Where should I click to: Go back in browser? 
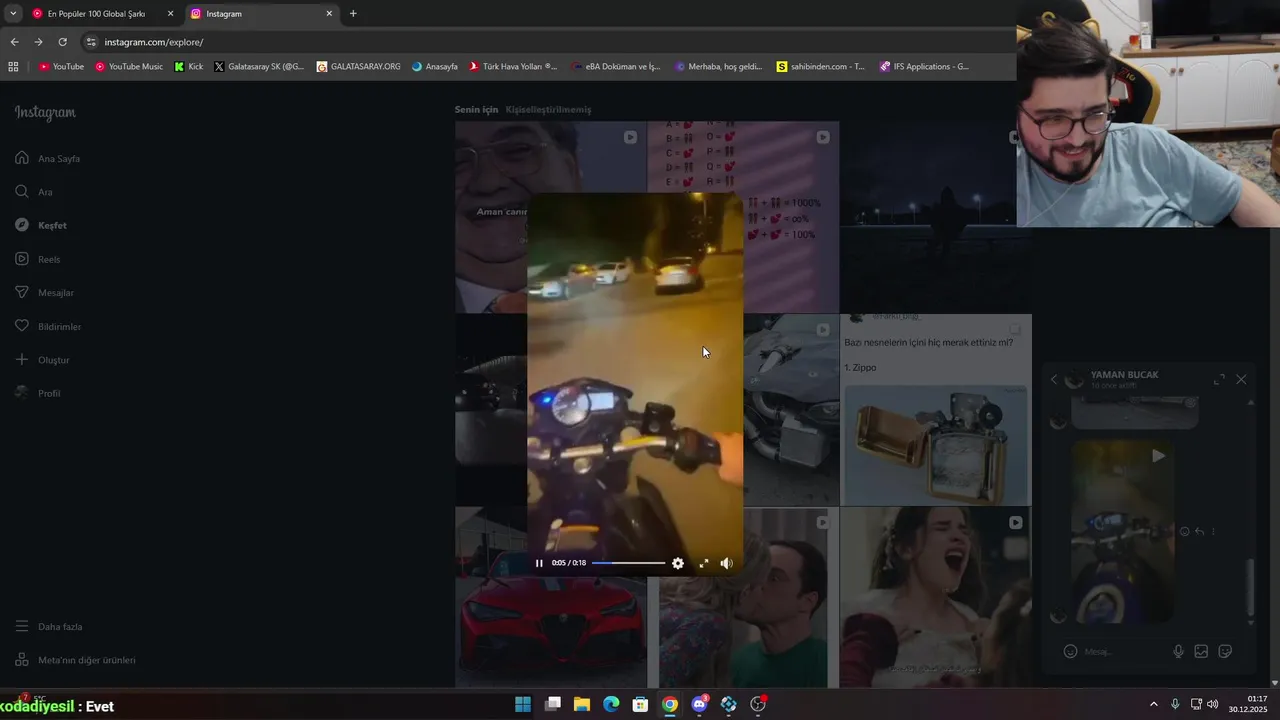click(14, 42)
